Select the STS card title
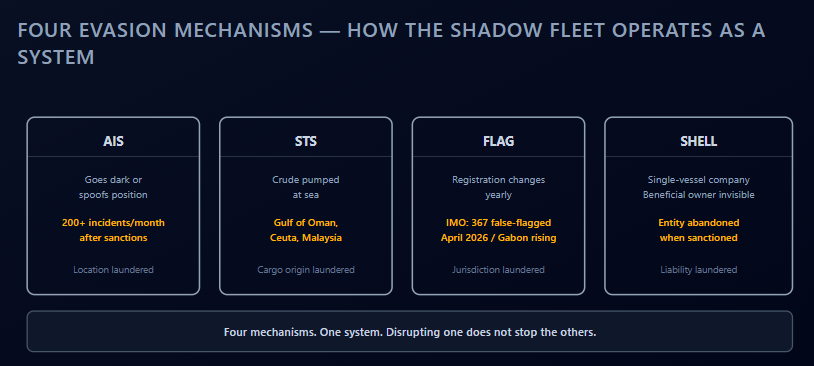 (x=306, y=141)
